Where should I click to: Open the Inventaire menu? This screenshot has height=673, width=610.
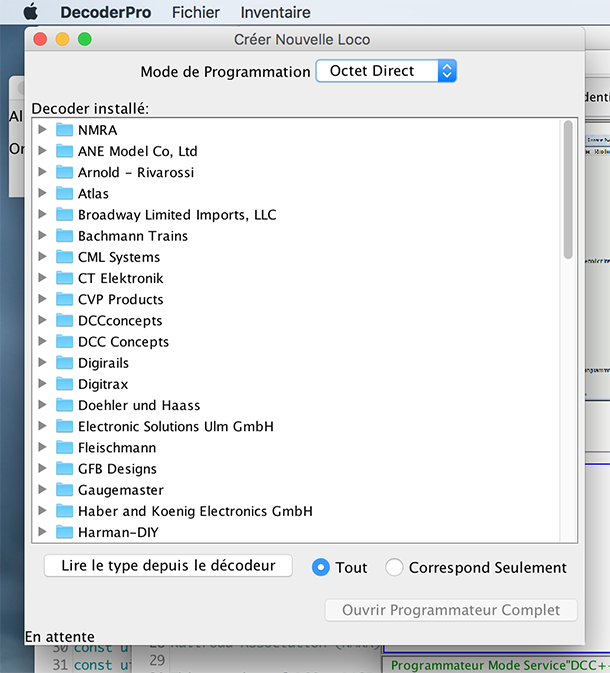coord(275,12)
